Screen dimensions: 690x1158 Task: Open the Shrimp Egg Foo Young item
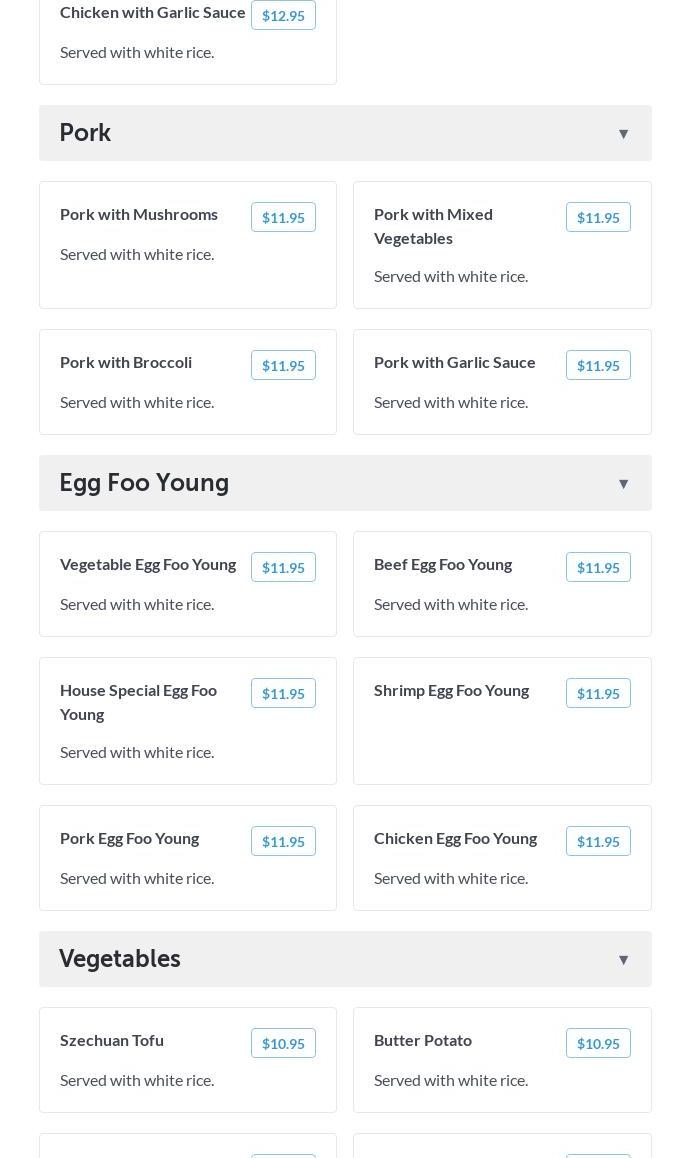[451, 690]
